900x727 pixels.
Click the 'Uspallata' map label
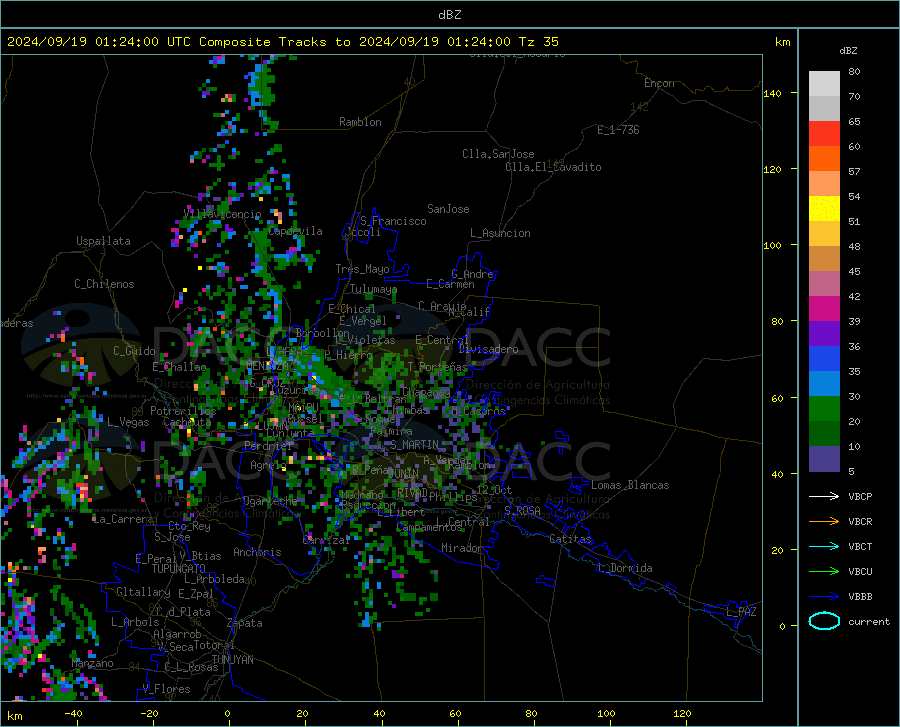click(x=103, y=241)
